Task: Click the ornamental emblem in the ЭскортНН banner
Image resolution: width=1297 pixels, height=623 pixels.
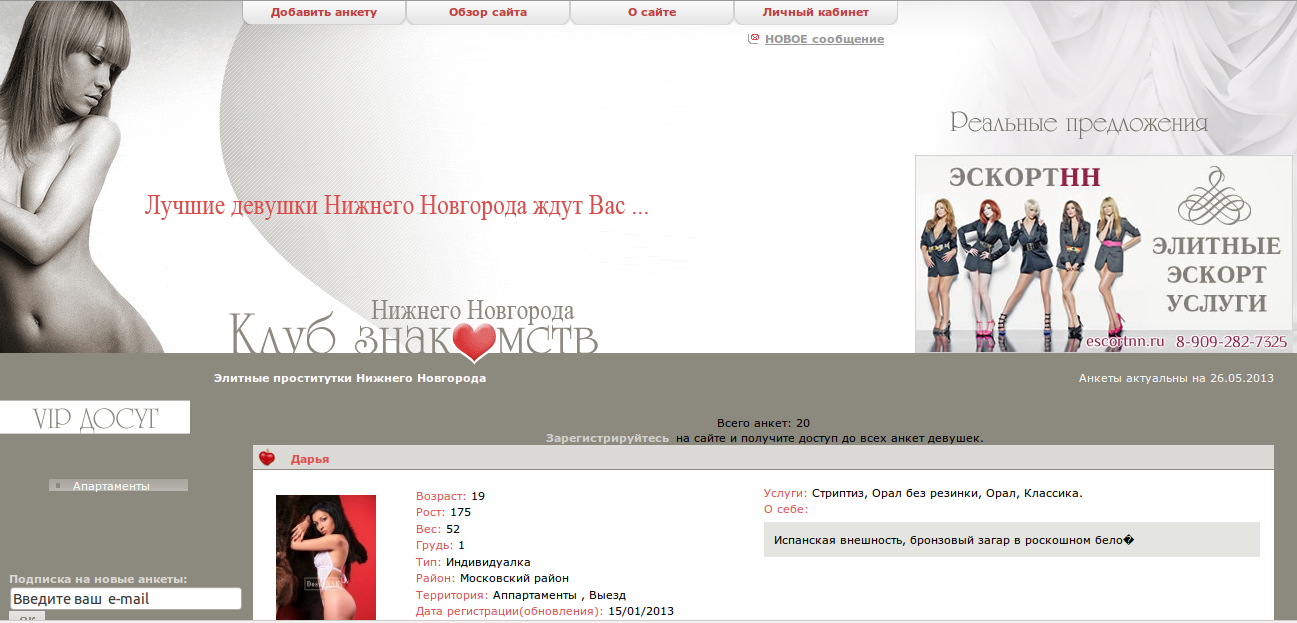Action: pyautogui.click(x=1215, y=195)
